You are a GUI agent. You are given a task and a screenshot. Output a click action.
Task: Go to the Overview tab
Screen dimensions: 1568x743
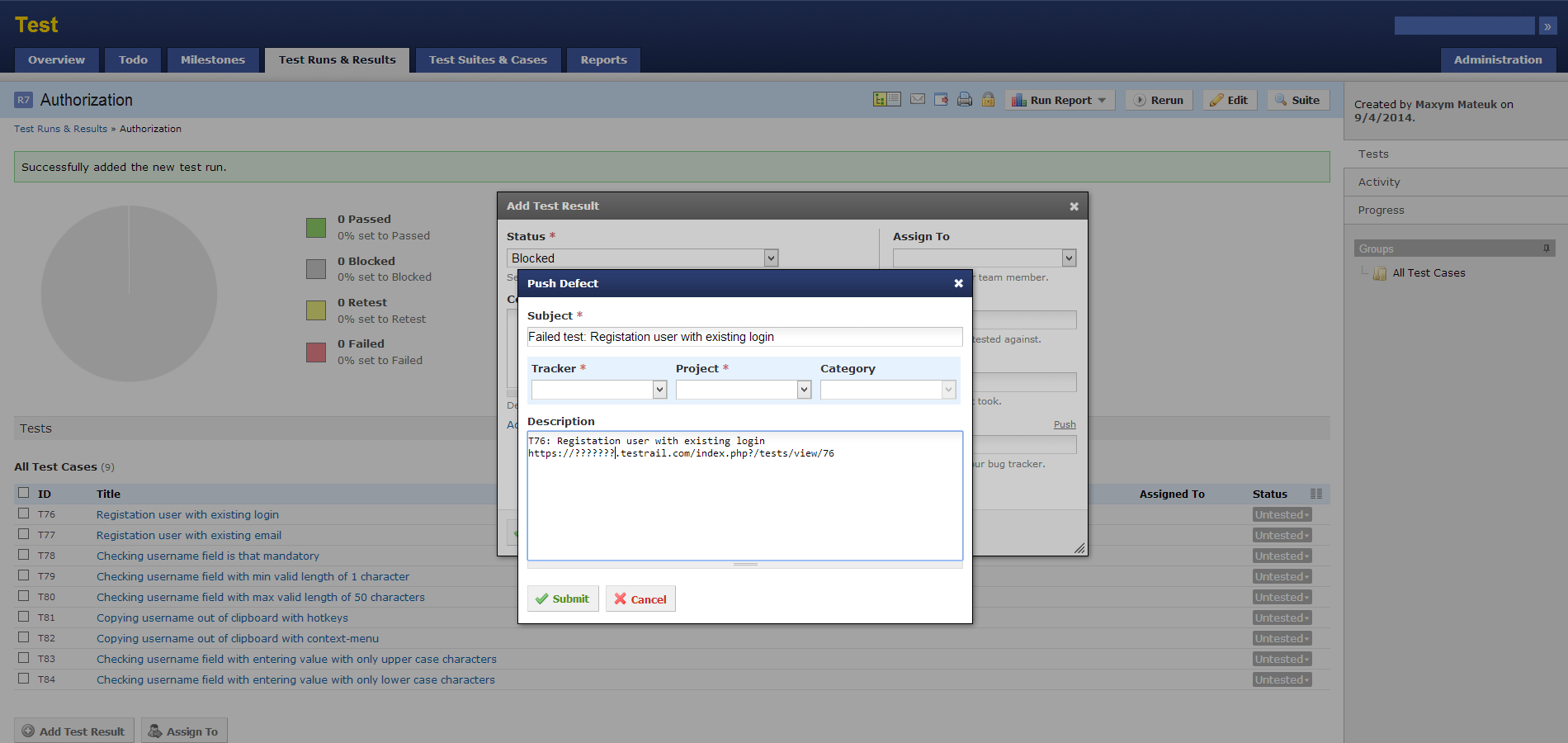56,59
